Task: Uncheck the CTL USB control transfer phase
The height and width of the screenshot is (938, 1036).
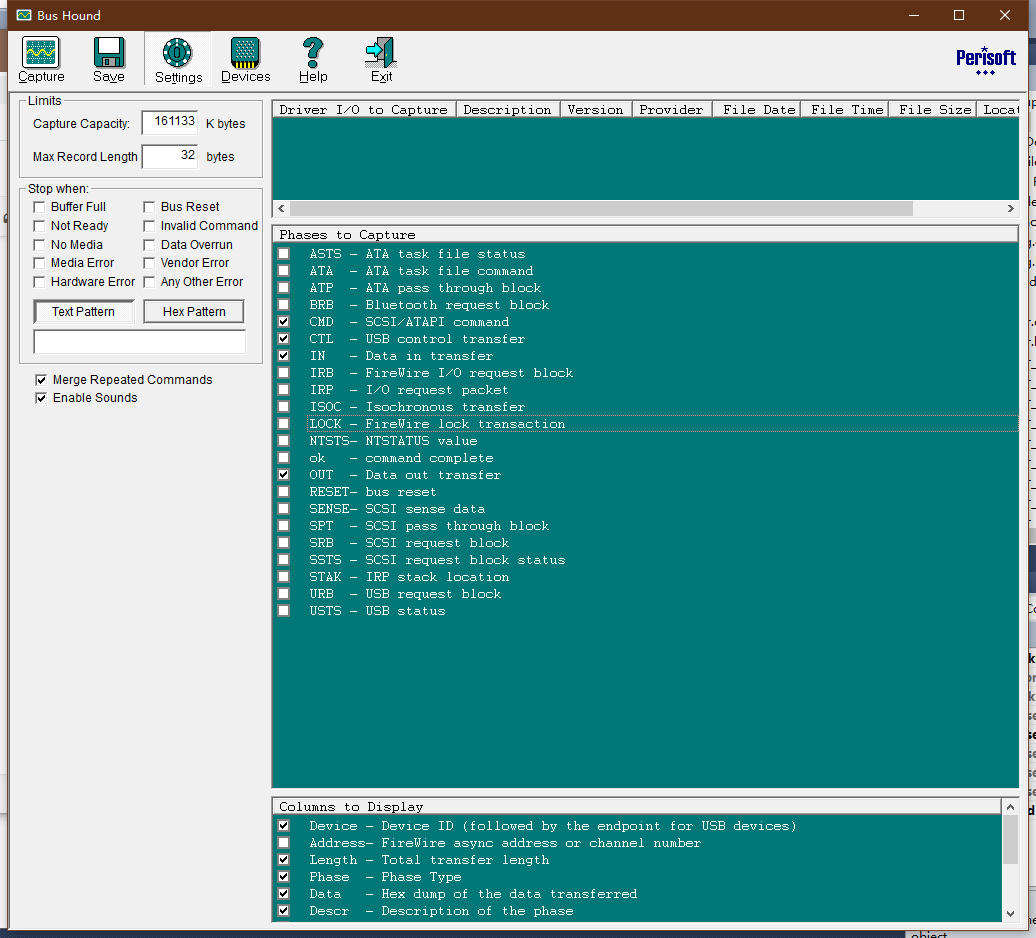Action: [x=284, y=339]
